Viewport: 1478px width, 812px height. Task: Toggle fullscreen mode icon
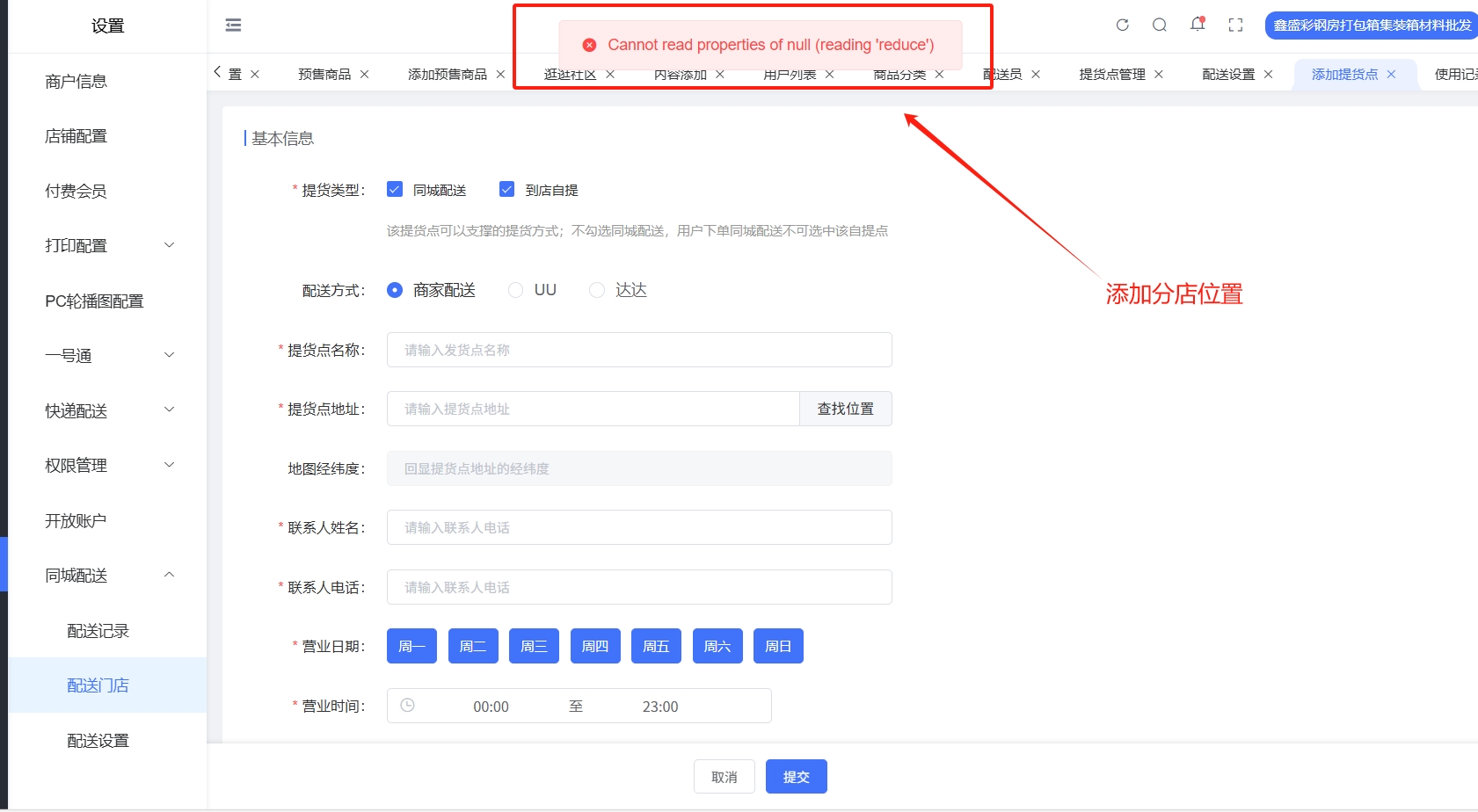click(1235, 25)
